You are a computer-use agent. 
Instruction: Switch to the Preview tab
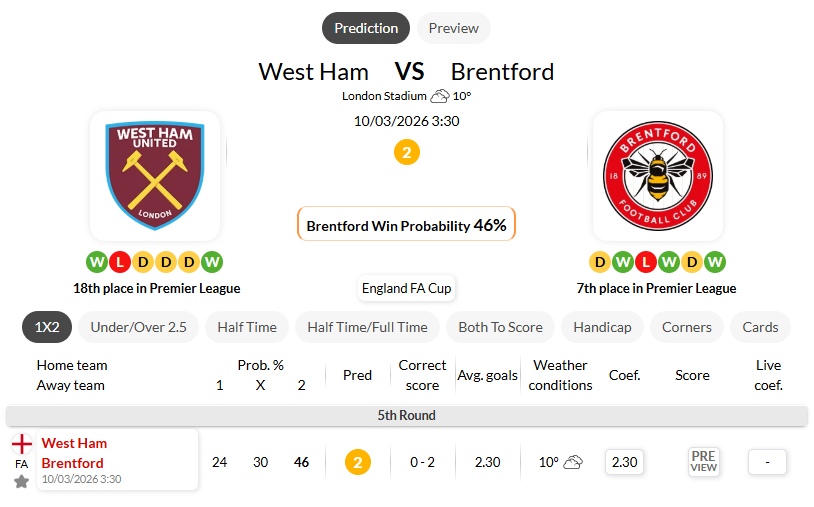click(x=454, y=28)
